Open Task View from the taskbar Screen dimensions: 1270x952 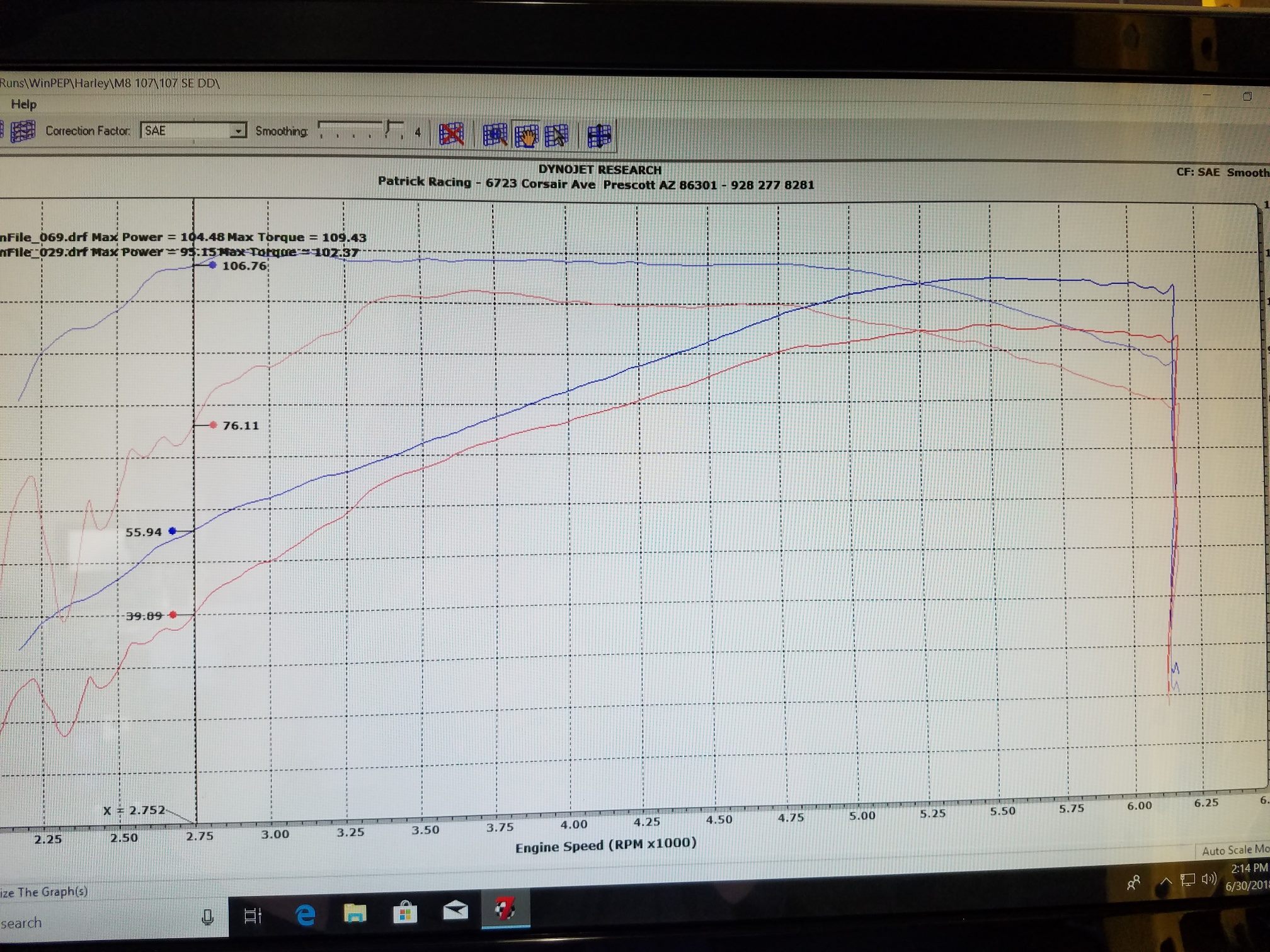click(x=253, y=915)
